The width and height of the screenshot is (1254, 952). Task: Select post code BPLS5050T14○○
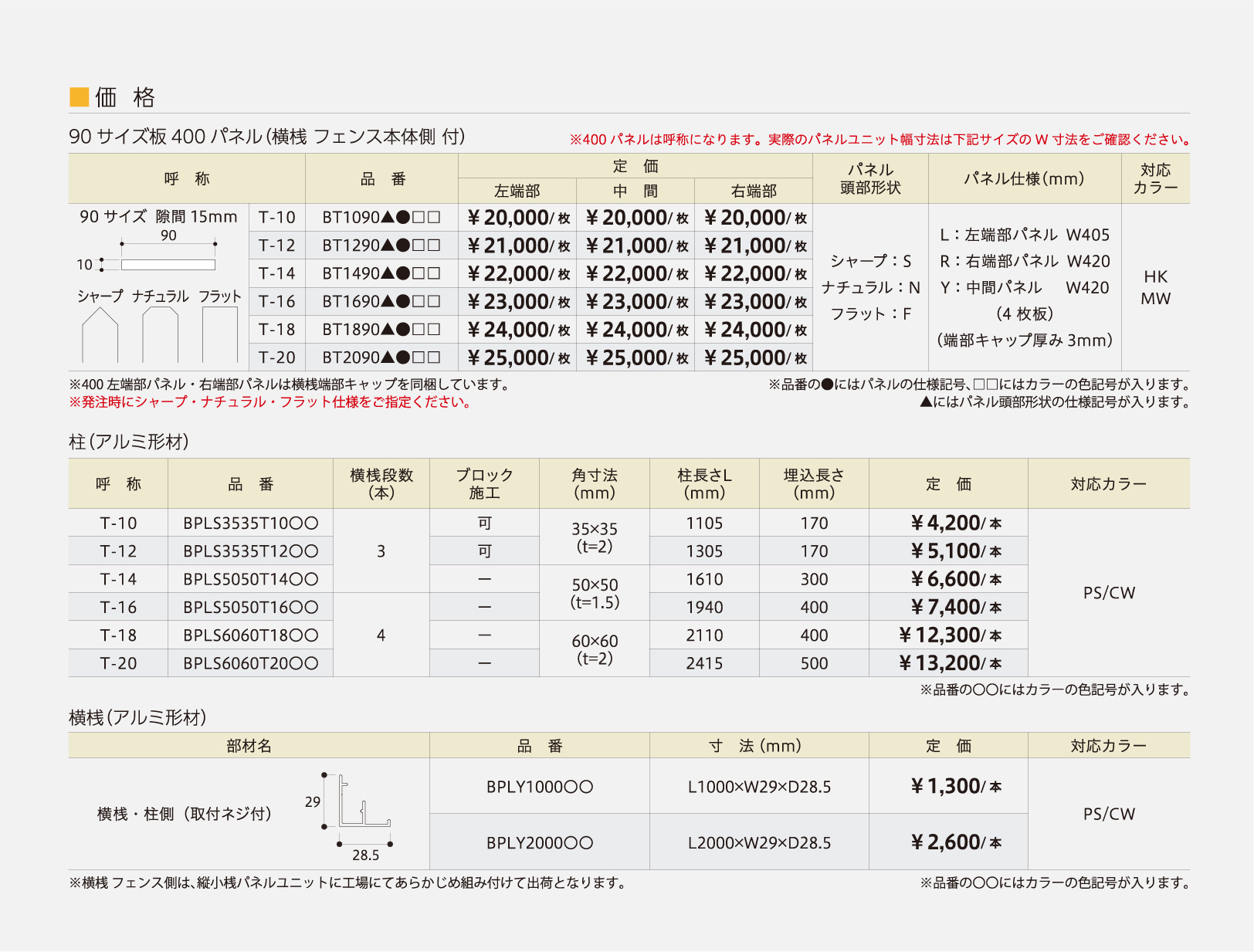[x=251, y=579]
